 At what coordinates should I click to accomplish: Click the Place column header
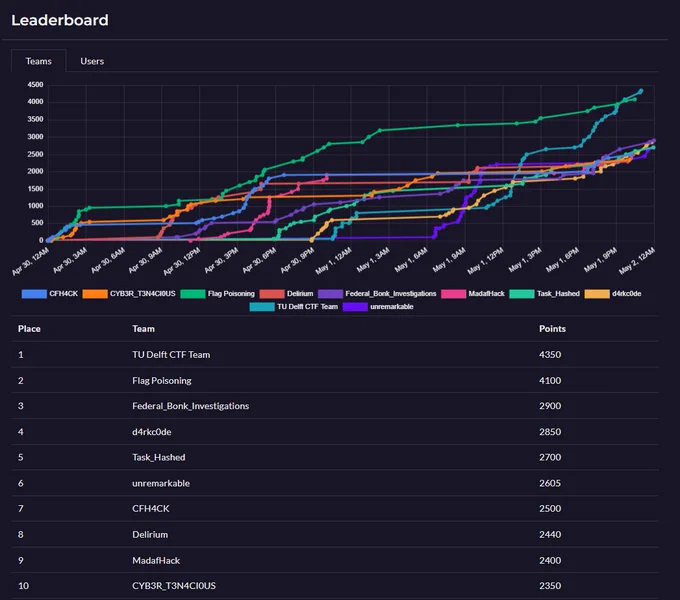[29, 329]
